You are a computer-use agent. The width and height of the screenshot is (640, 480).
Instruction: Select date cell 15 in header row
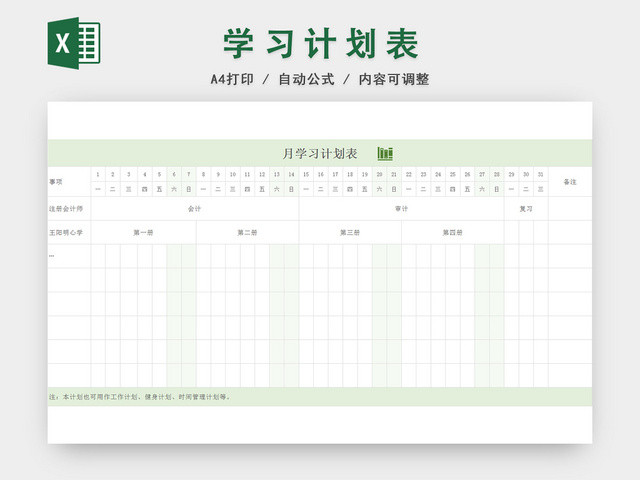(x=306, y=174)
